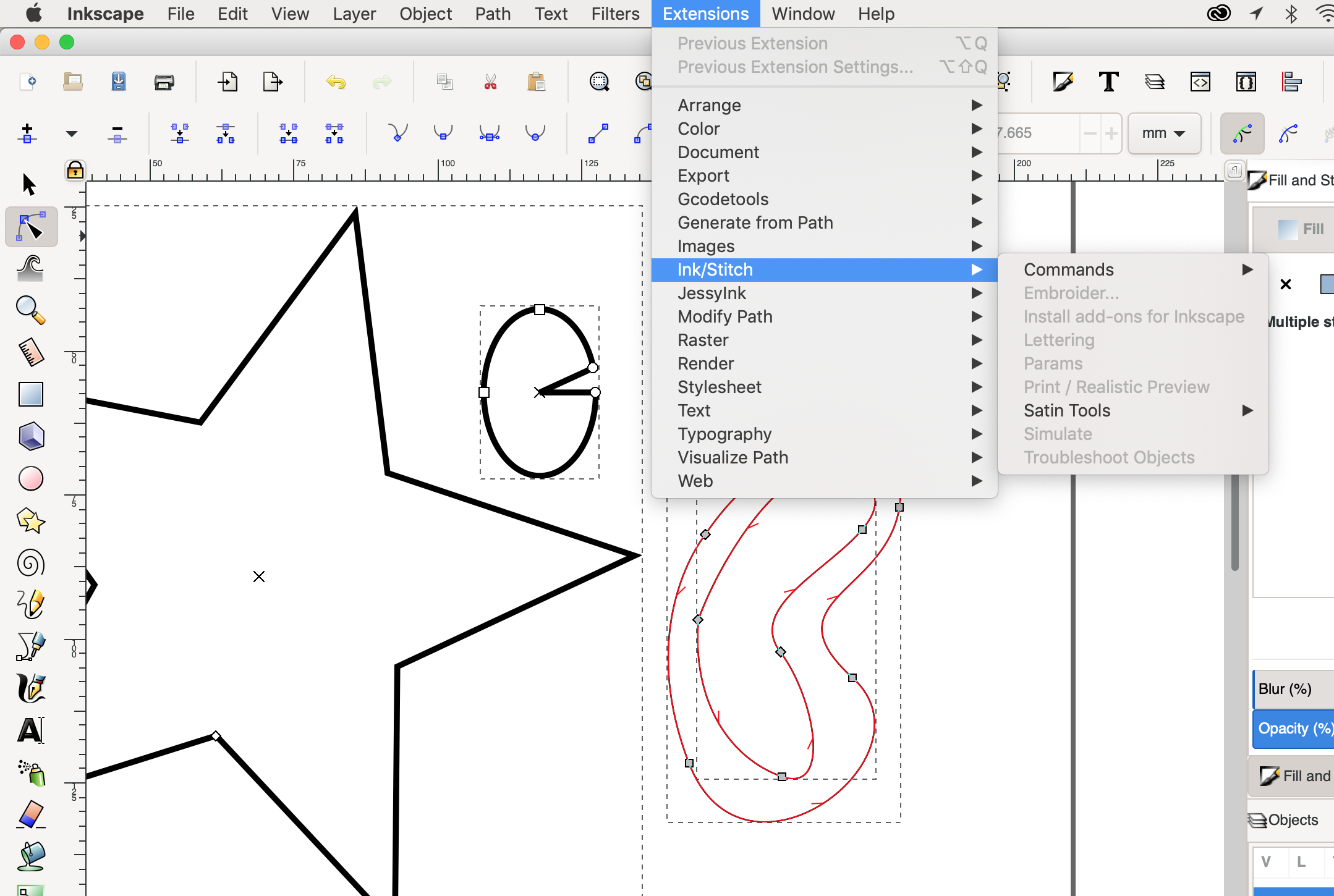Viewport: 1334px width, 896px height.
Task: Select the Text tool in toolbox
Action: coord(30,730)
